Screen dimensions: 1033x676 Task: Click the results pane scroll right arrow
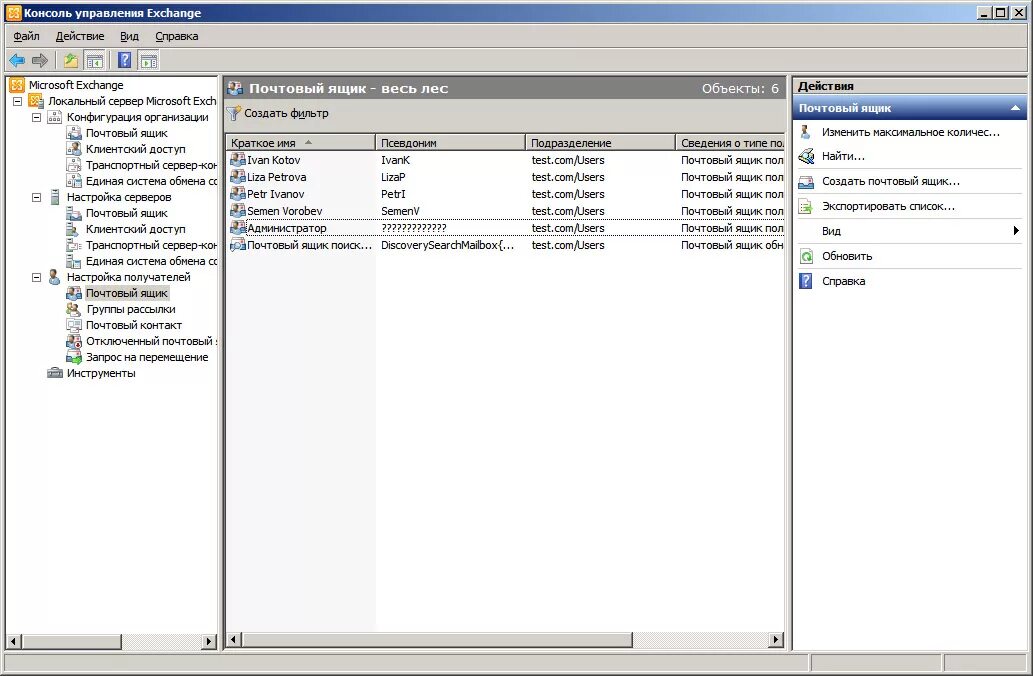point(776,639)
